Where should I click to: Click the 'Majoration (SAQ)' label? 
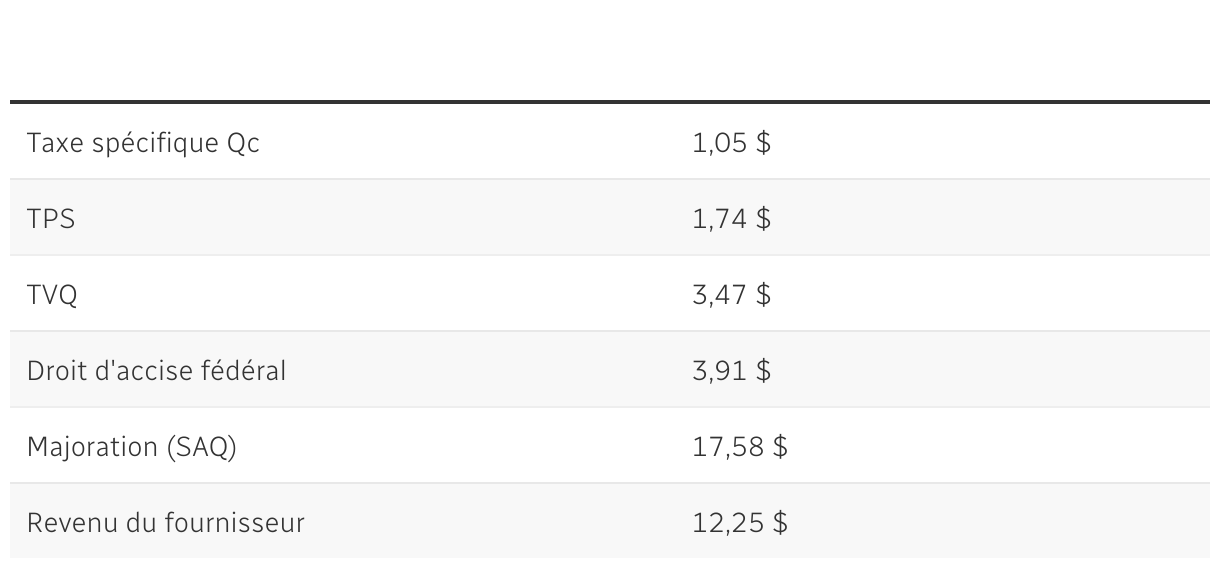tap(132, 447)
